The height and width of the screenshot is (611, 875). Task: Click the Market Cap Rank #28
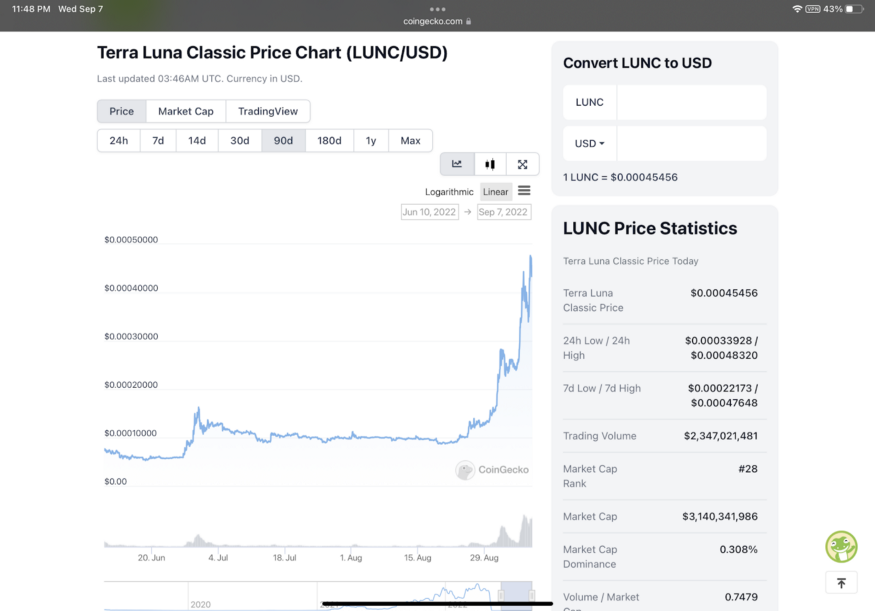pyautogui.click(x=748, y=469)
